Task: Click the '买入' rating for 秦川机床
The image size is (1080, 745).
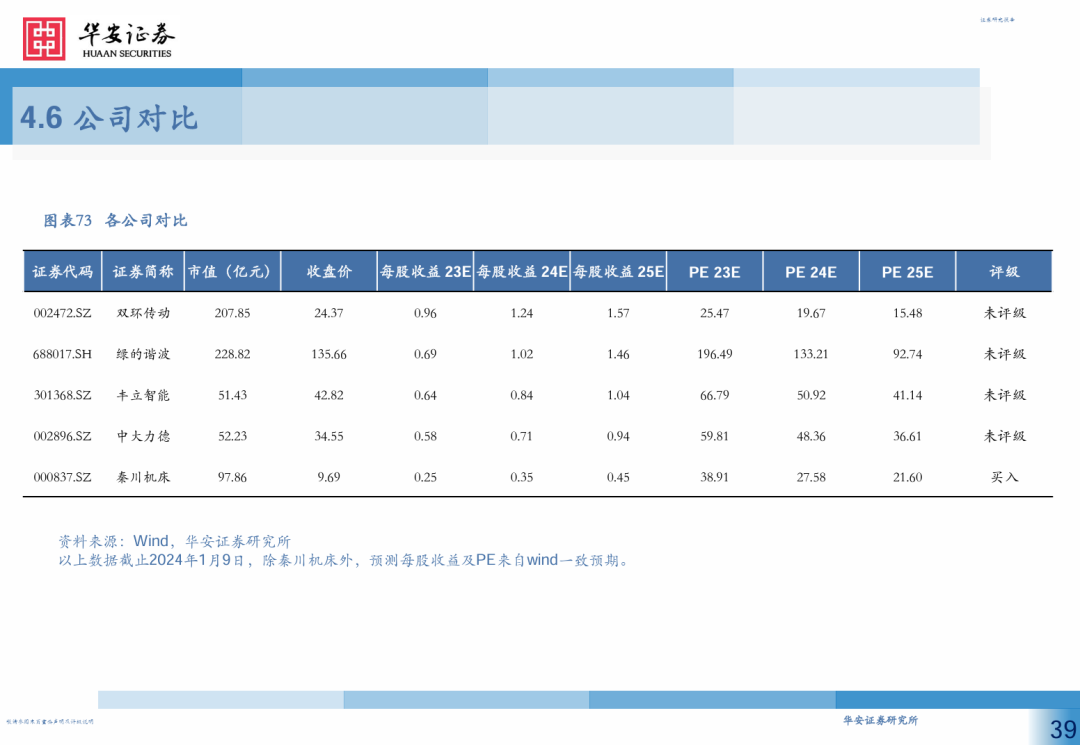Action: coord(1004,477)
